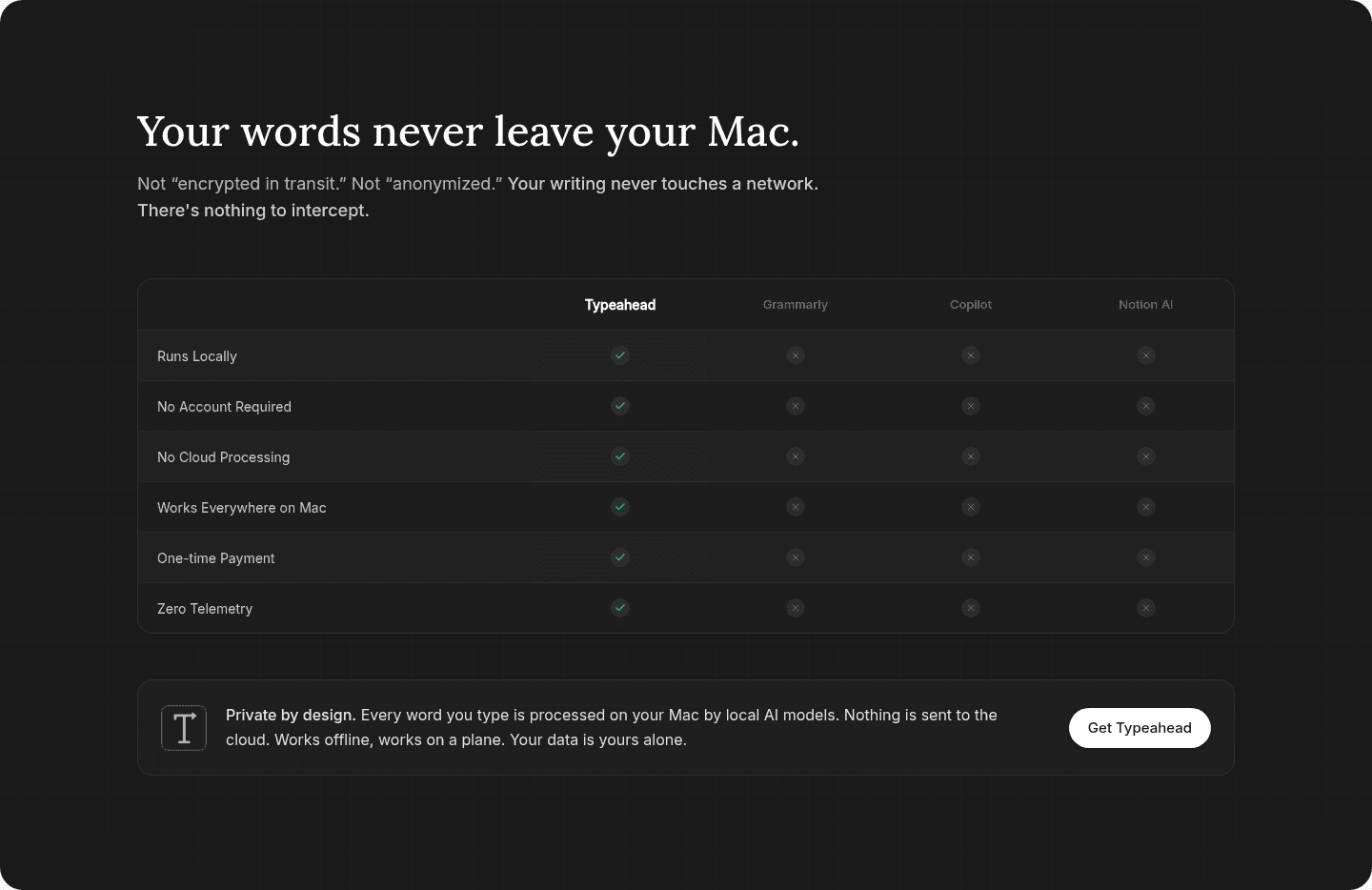Click the Get Typeahead button
The width and height of the screenshot is (1372, 890).
click(1140, 728)
